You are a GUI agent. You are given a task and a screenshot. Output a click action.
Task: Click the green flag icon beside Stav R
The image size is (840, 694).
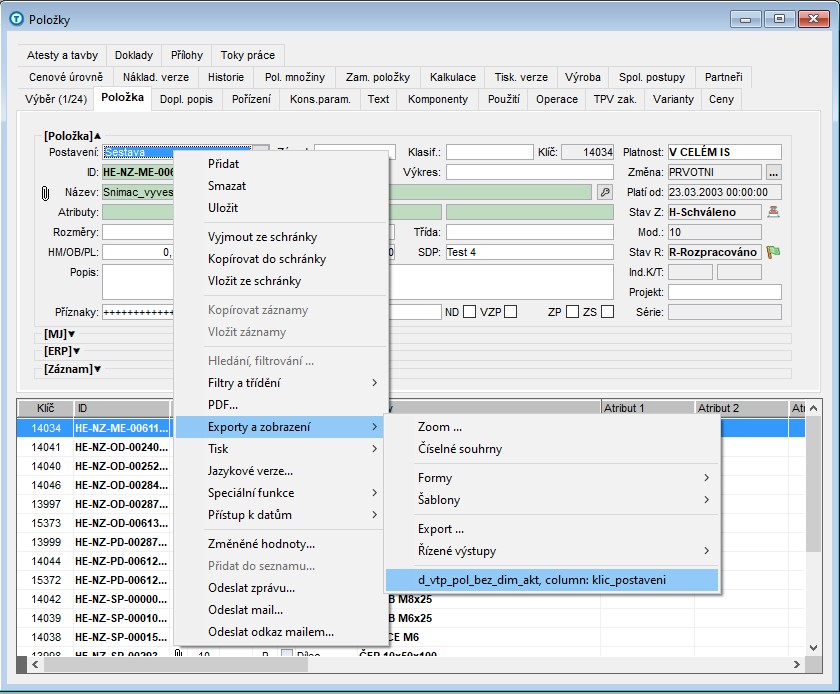[773, 252]
